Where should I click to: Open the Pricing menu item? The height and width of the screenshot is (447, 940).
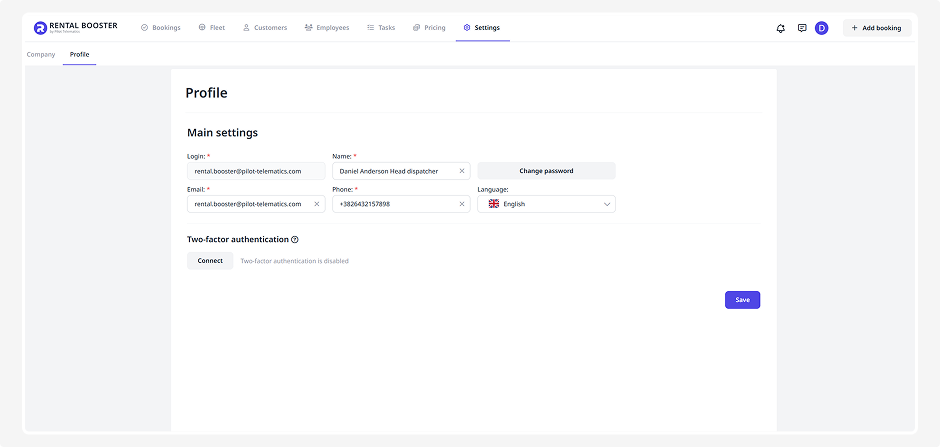429,28
